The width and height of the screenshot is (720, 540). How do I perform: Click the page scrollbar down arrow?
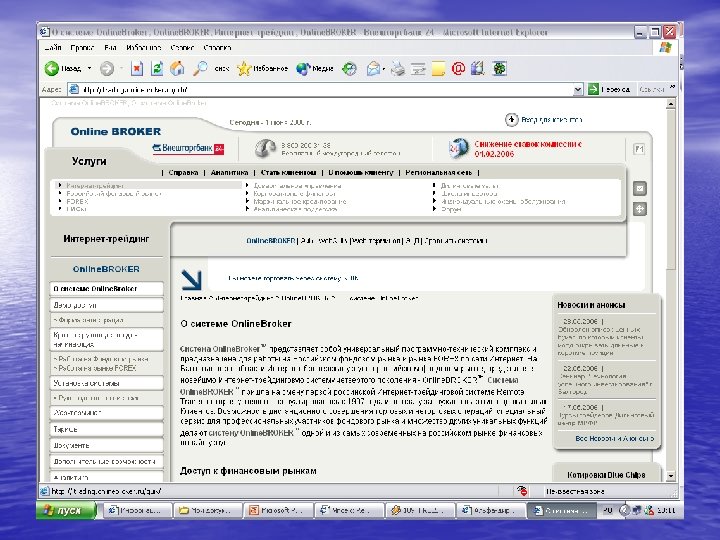point(670,476)
